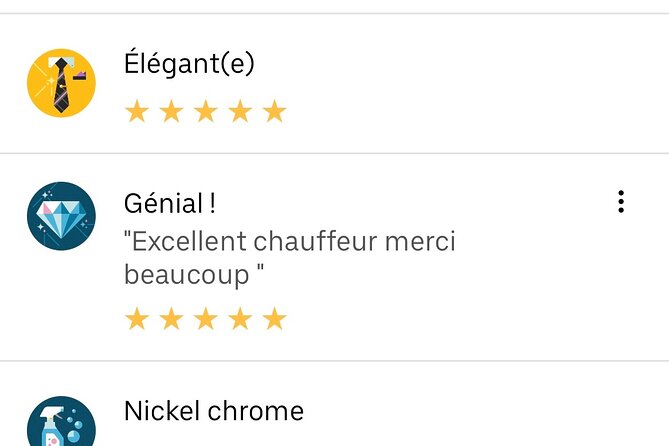The height and width of the screenshot is (446, 669).
Task: Click the Élégant(e) tie badge icon
Action: 61,82
